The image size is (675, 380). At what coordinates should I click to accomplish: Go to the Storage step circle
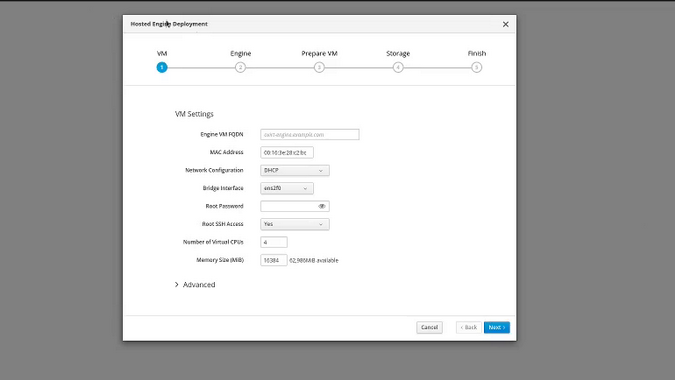pos(398,68)
